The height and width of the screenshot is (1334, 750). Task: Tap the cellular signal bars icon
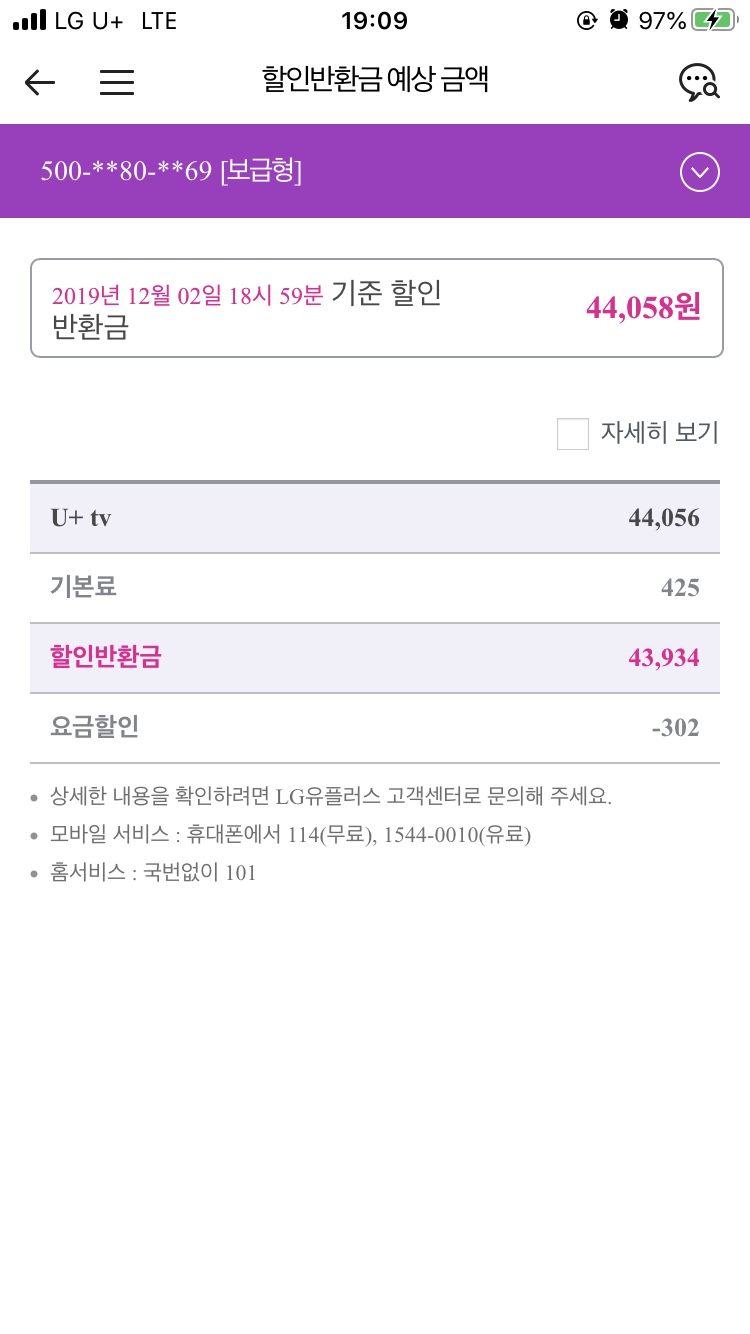click(x=30, y=20)
